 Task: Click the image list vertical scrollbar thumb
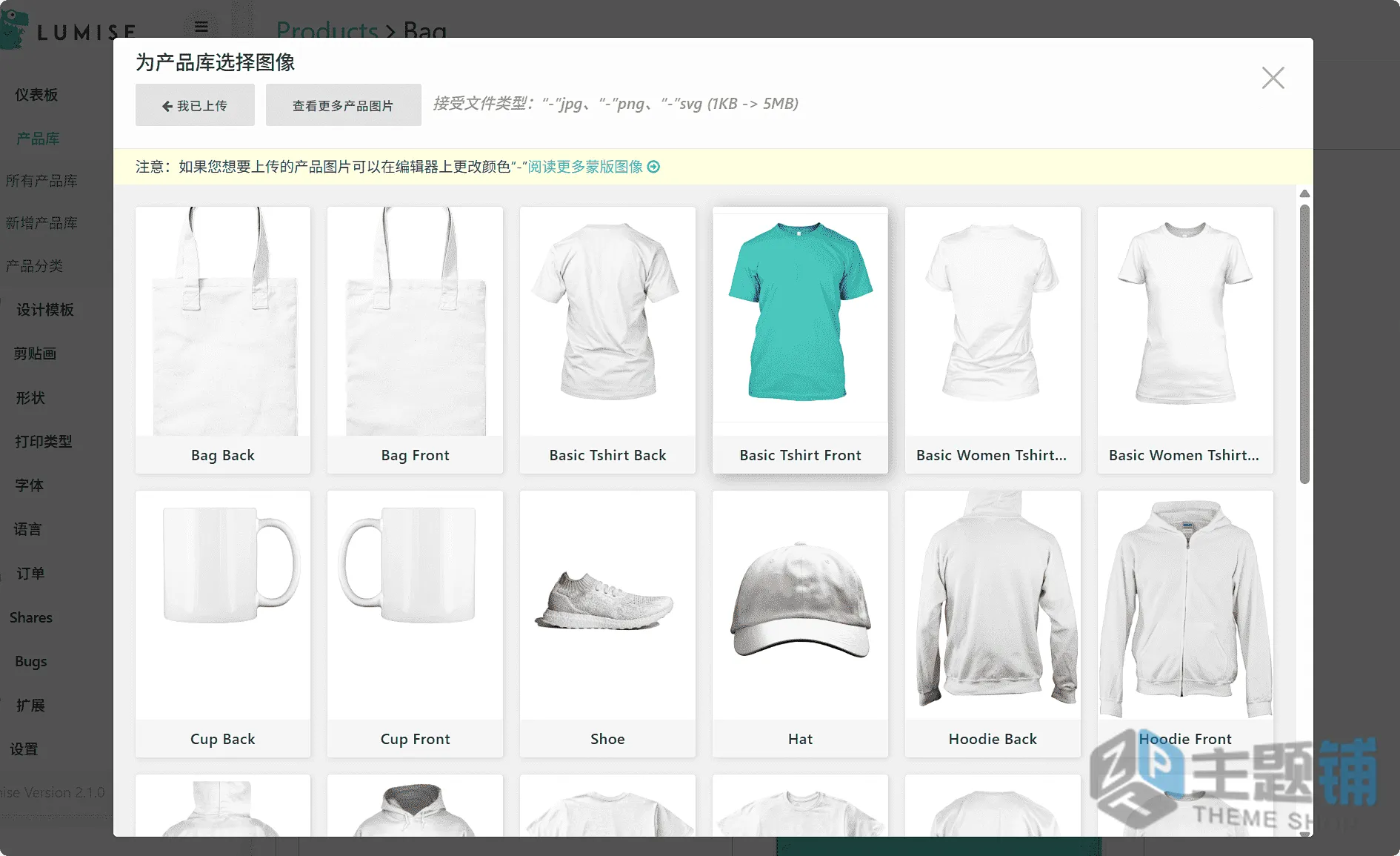pyautogui.click(x=1304, y=344)
